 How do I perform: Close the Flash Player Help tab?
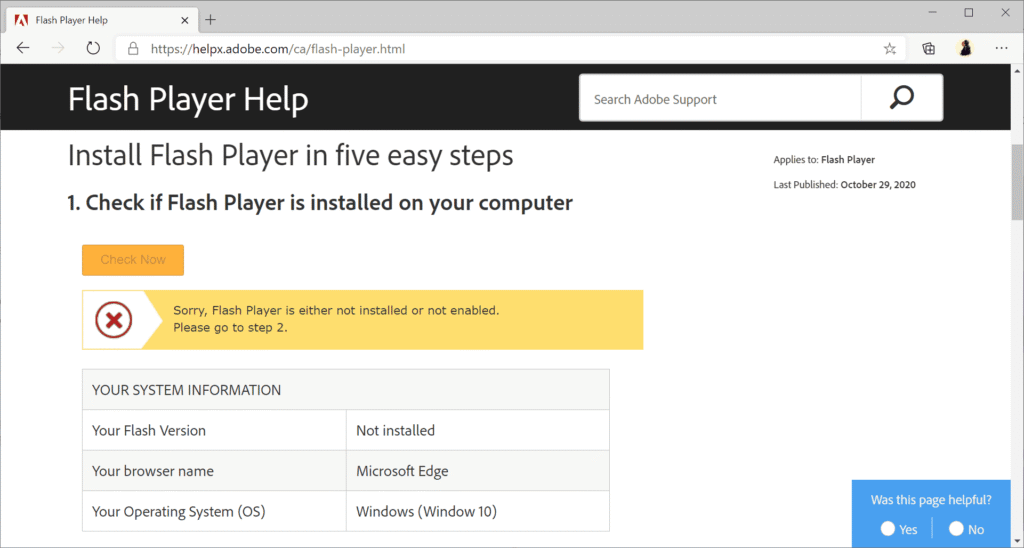pos(185,20)
